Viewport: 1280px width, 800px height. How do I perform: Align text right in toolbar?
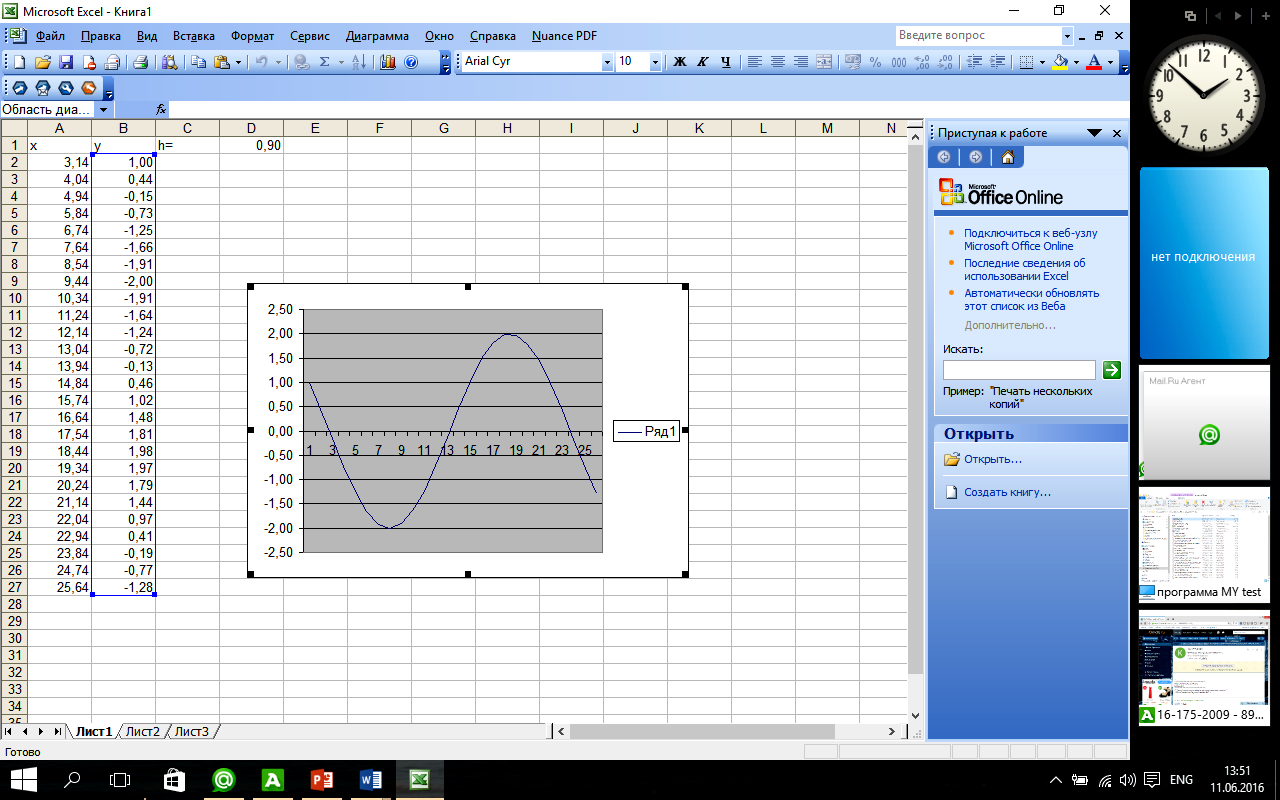point(800,62)
